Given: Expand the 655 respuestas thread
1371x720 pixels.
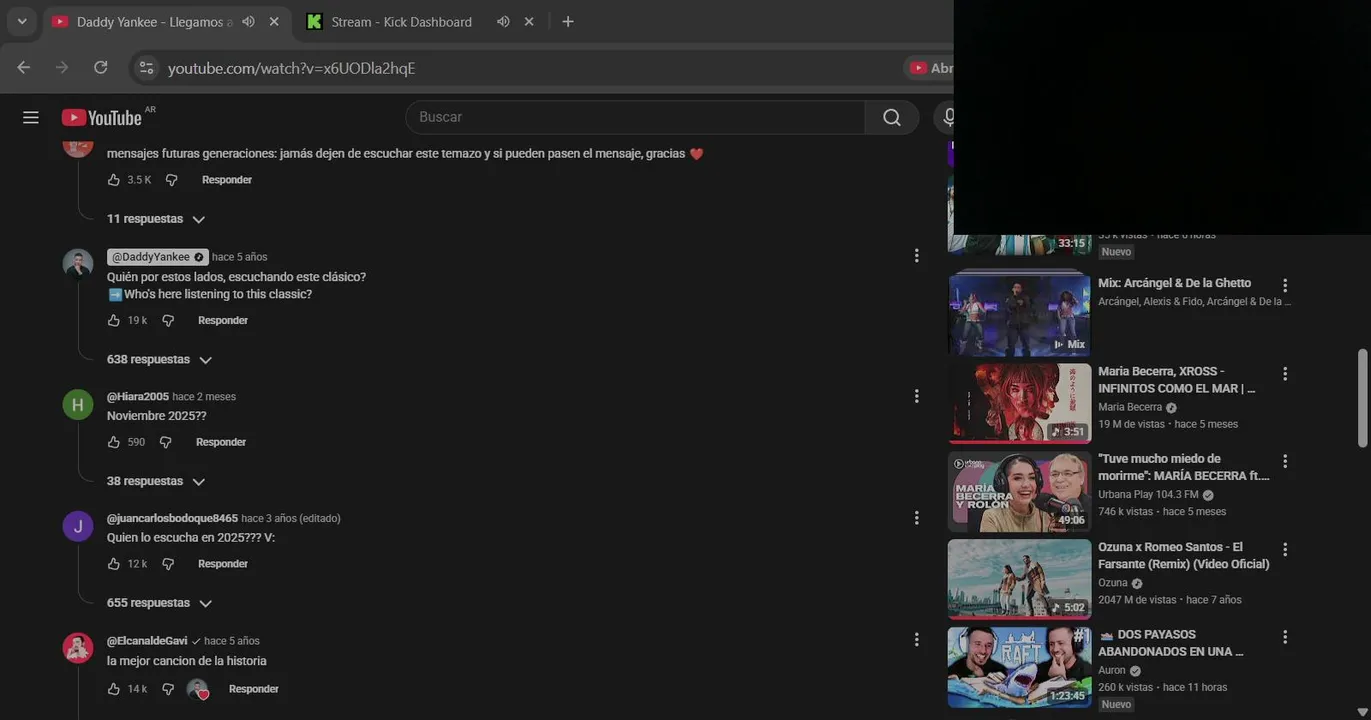Looking at the screenshot, I should pyautogui.click(x=160, y=604).
